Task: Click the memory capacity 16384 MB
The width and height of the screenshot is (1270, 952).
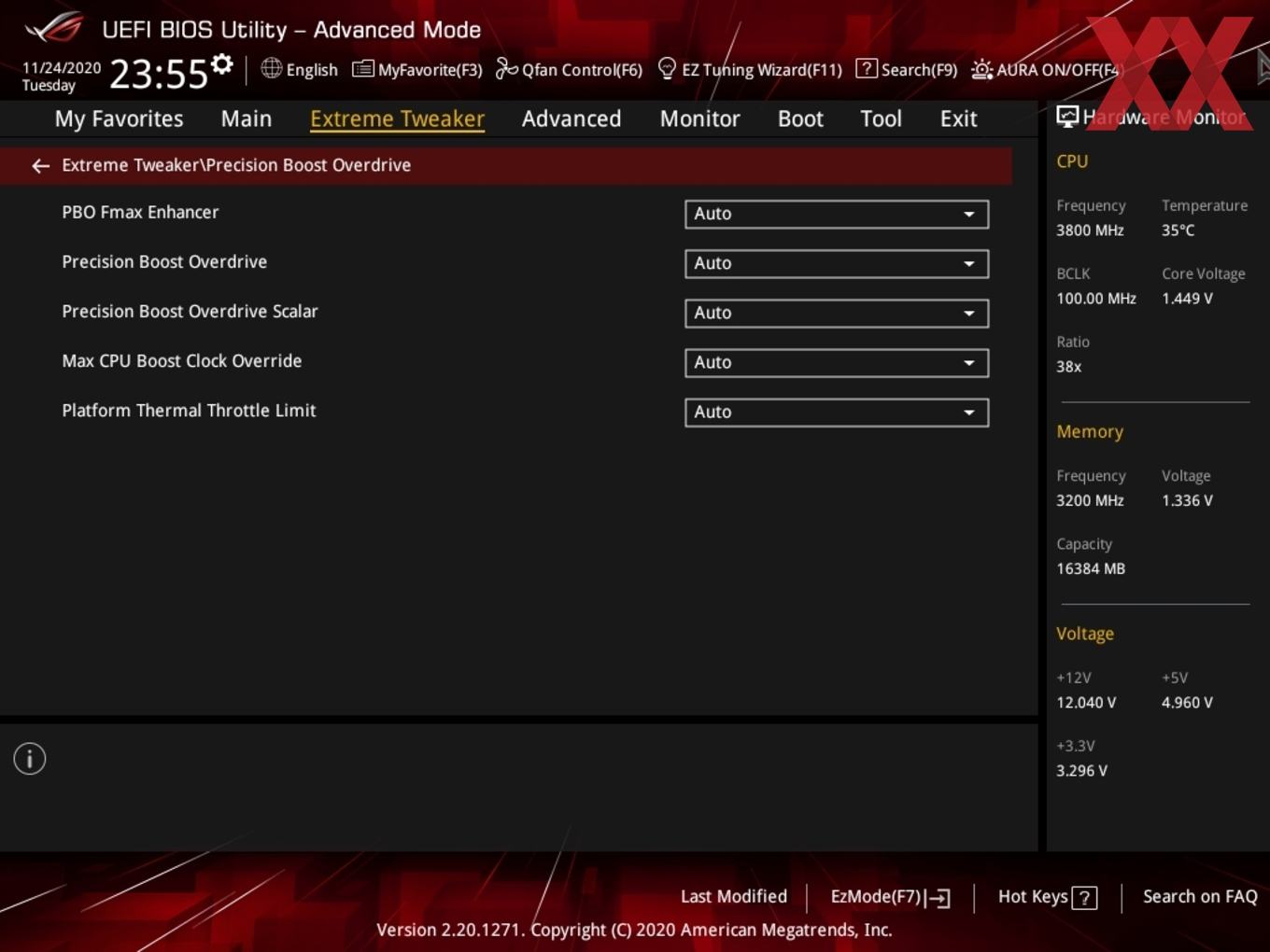Action: tap(1091, 568)
